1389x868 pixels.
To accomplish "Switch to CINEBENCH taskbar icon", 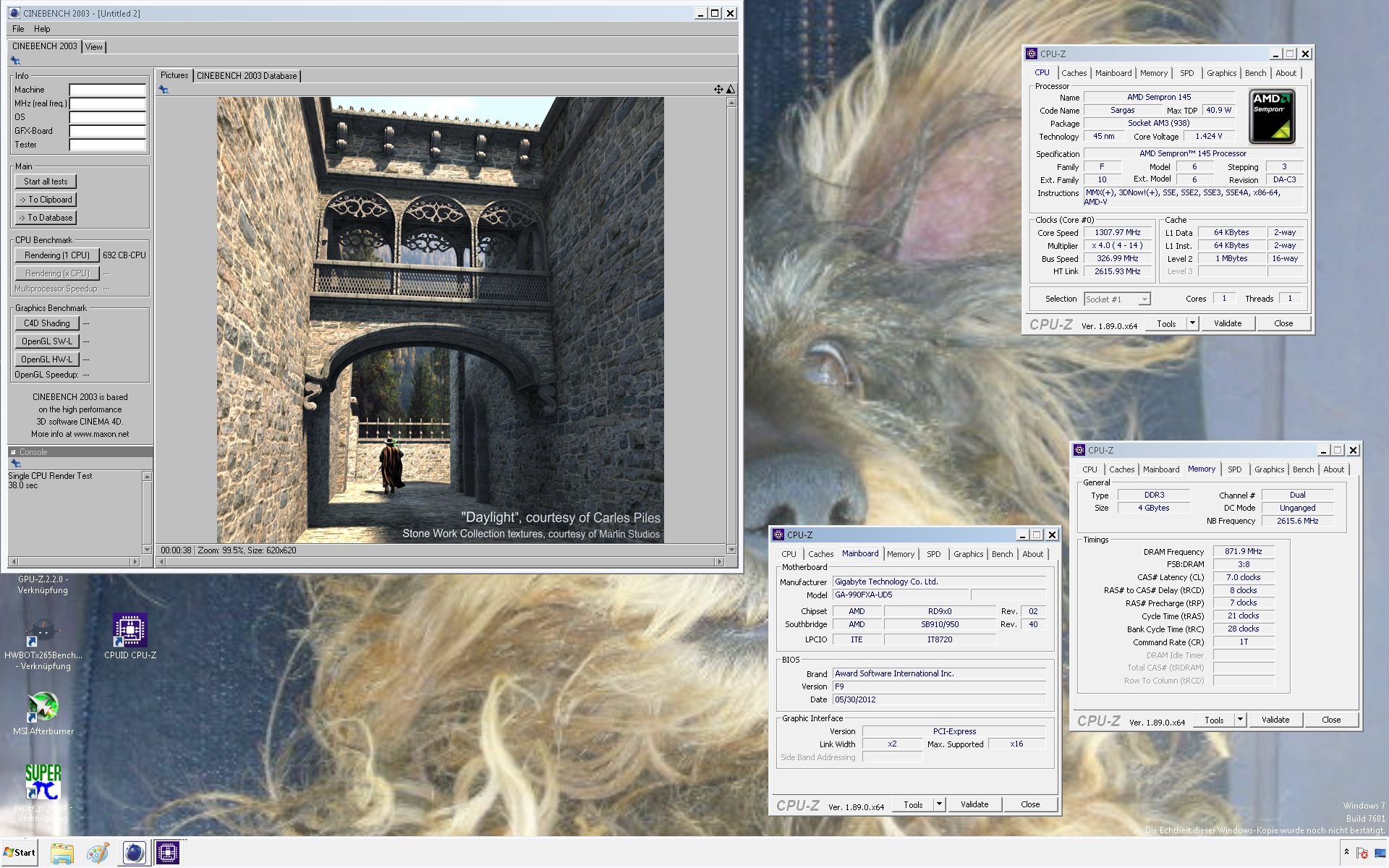I will [x=133, y=853].
